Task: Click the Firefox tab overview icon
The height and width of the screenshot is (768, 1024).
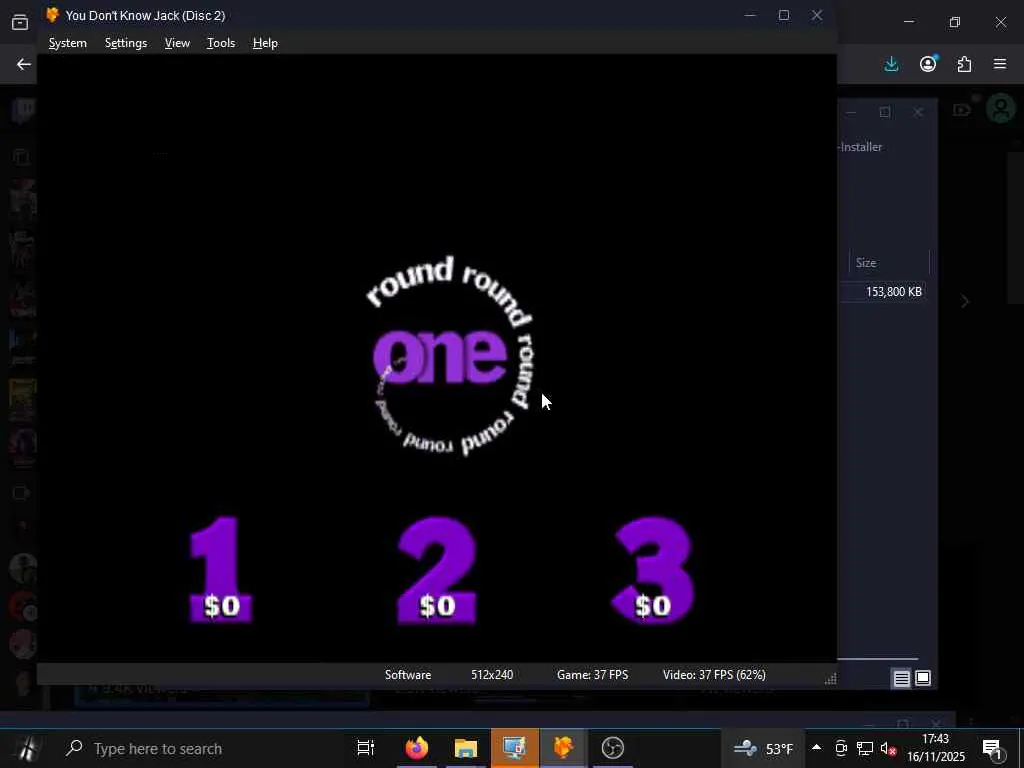Action: click(20, 23)
